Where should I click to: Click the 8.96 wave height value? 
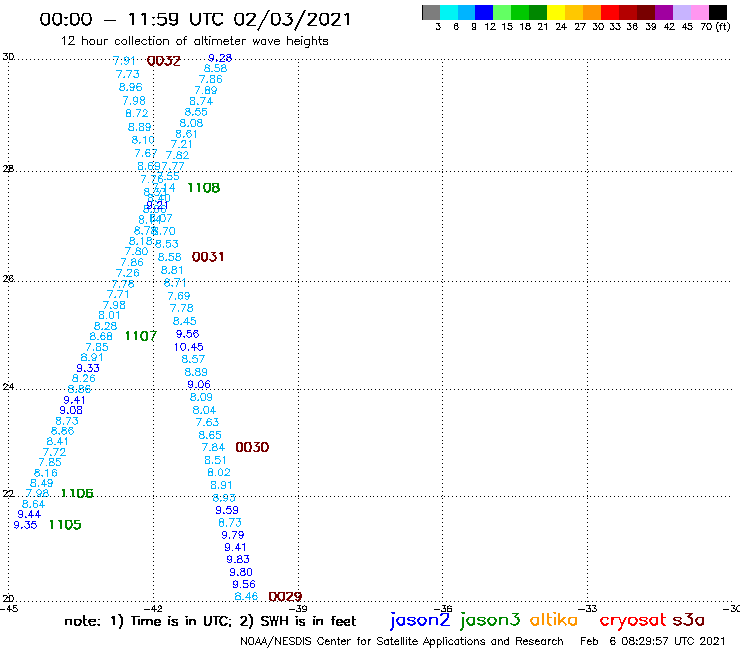(130, 87)
